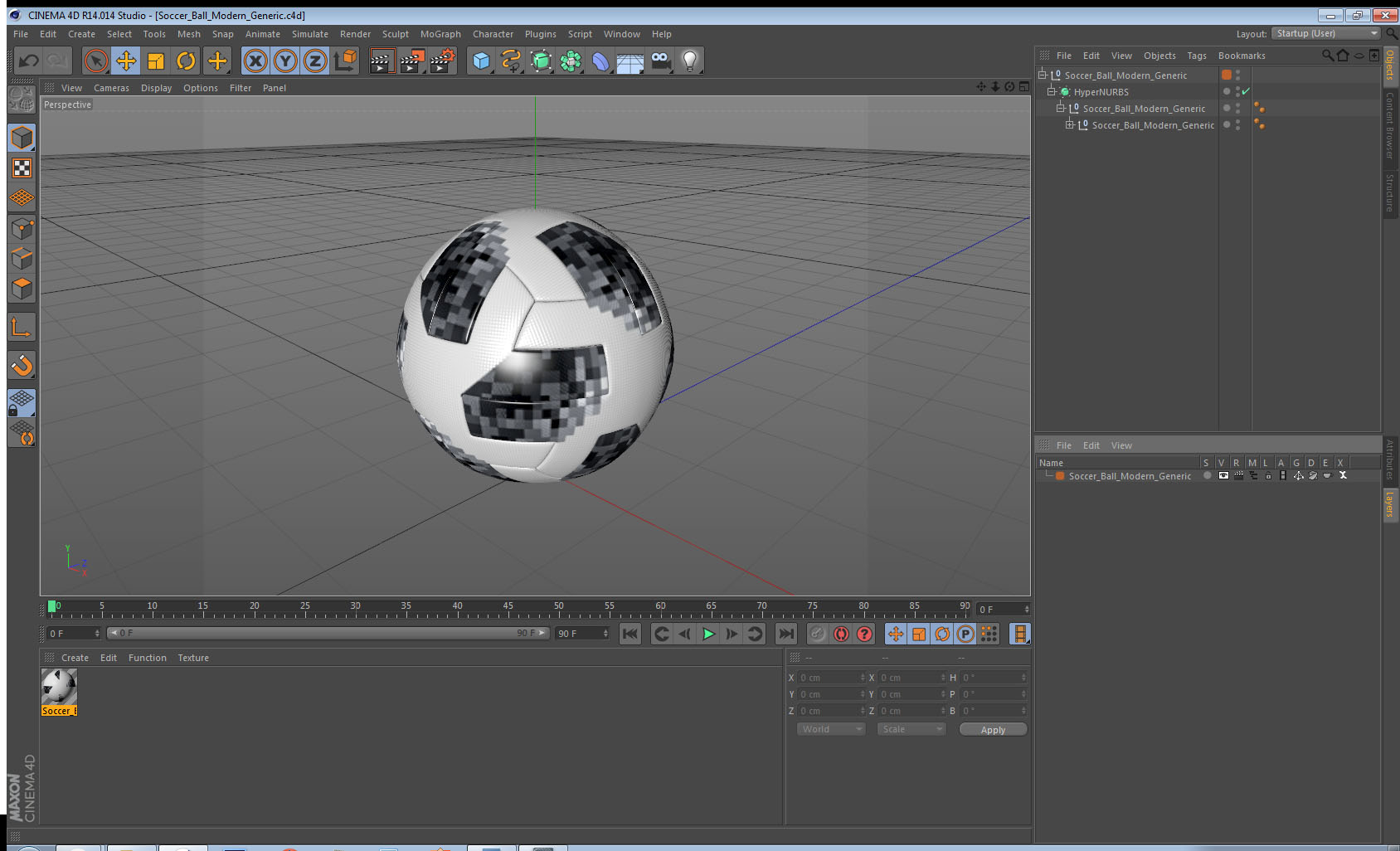Render to Picture Viewer icon
1400x851 pixels.
click(411, 61)
